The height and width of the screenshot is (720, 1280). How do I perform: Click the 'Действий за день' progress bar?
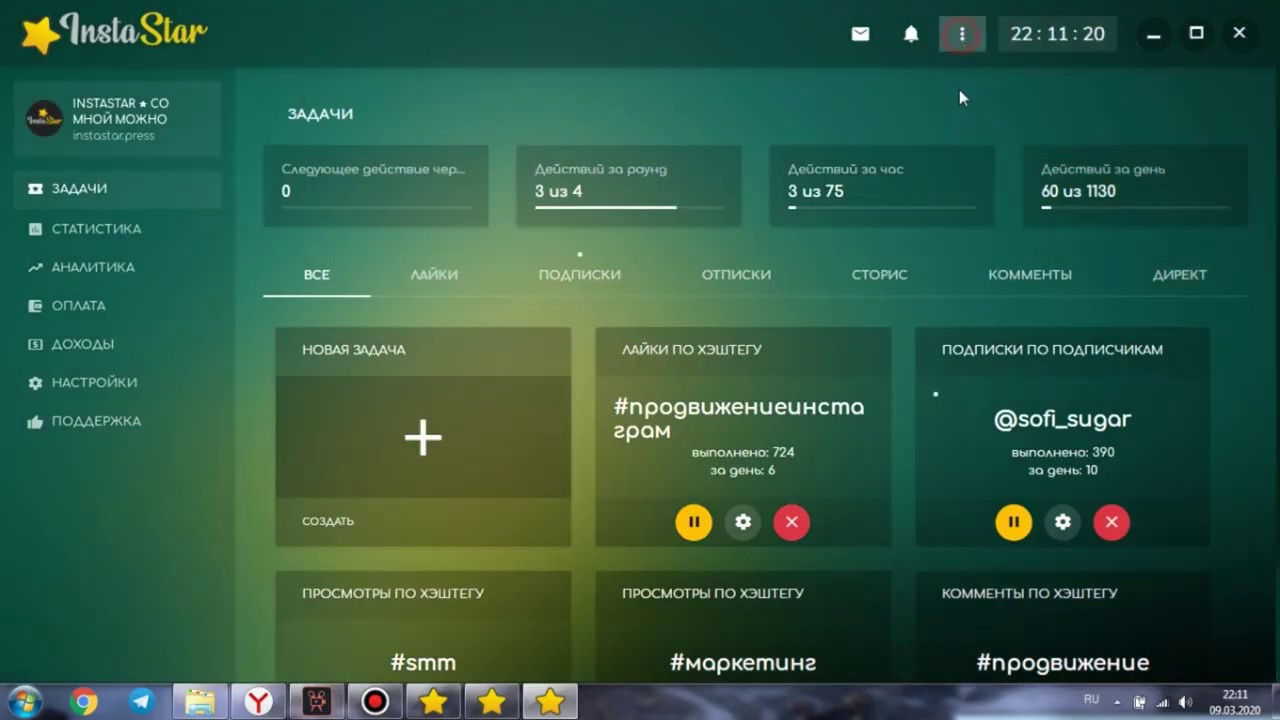[1135, 208]
